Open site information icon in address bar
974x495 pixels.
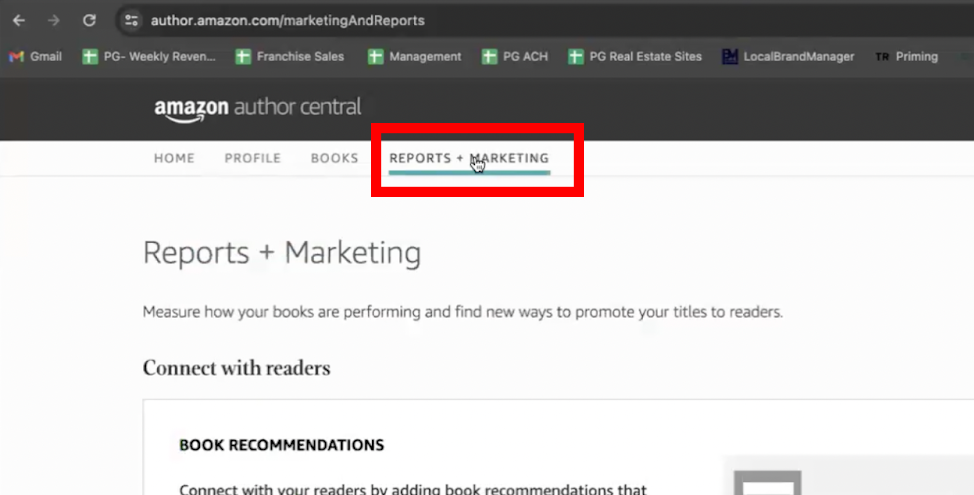click(x=131, y=20)
